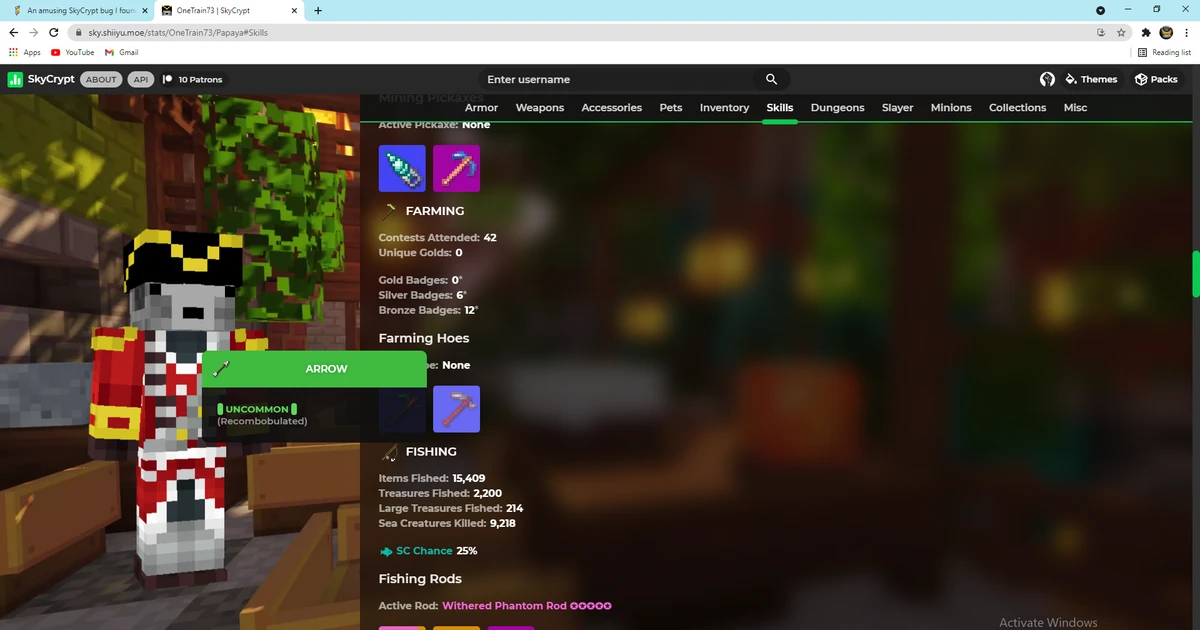Image resolution: width=1200 pixels, height=630 pixels.
Task: Open the Themes picker via droplet icon
Action: (1073, 79)
